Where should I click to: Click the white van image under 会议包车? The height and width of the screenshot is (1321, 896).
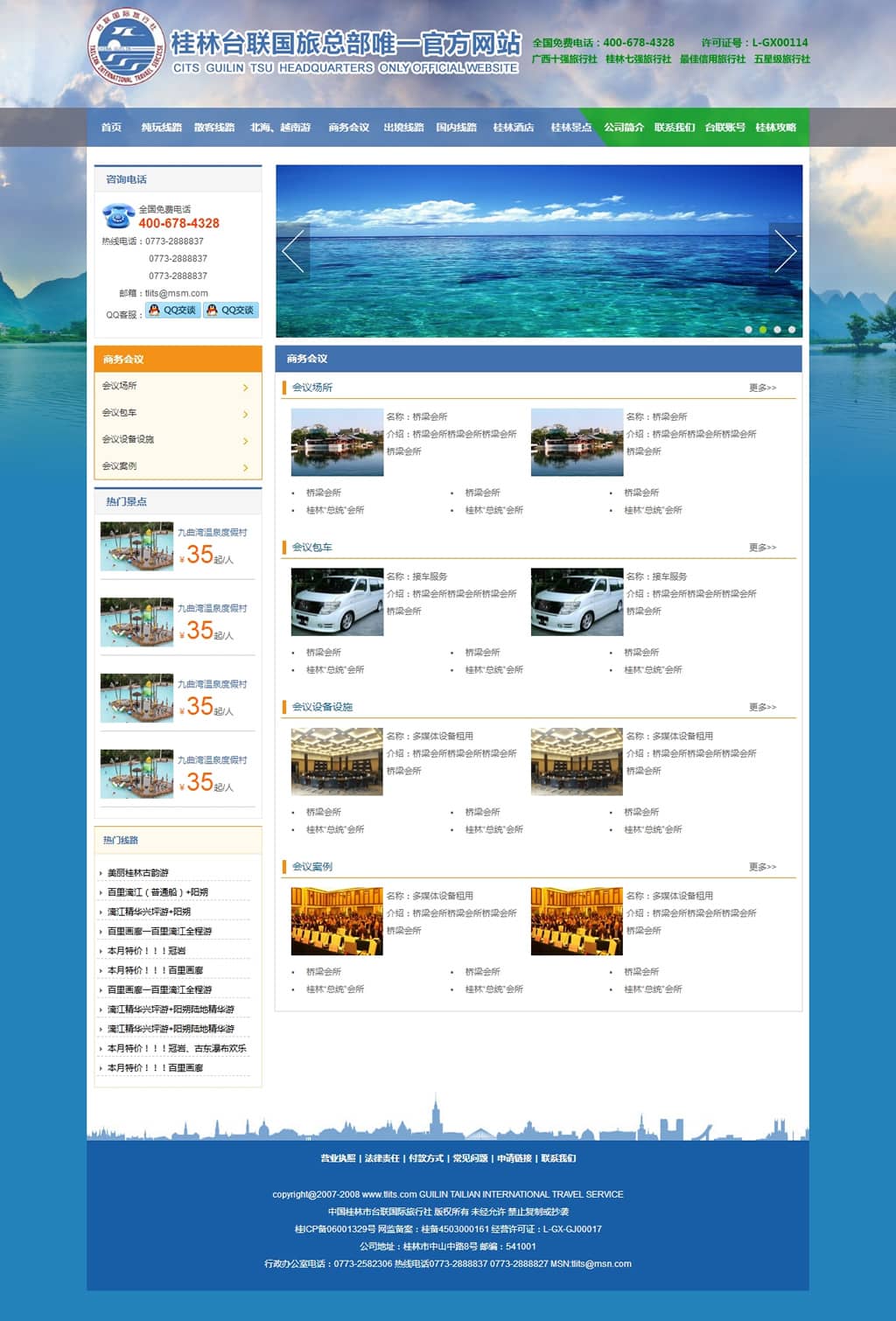[x=337, y=602]
